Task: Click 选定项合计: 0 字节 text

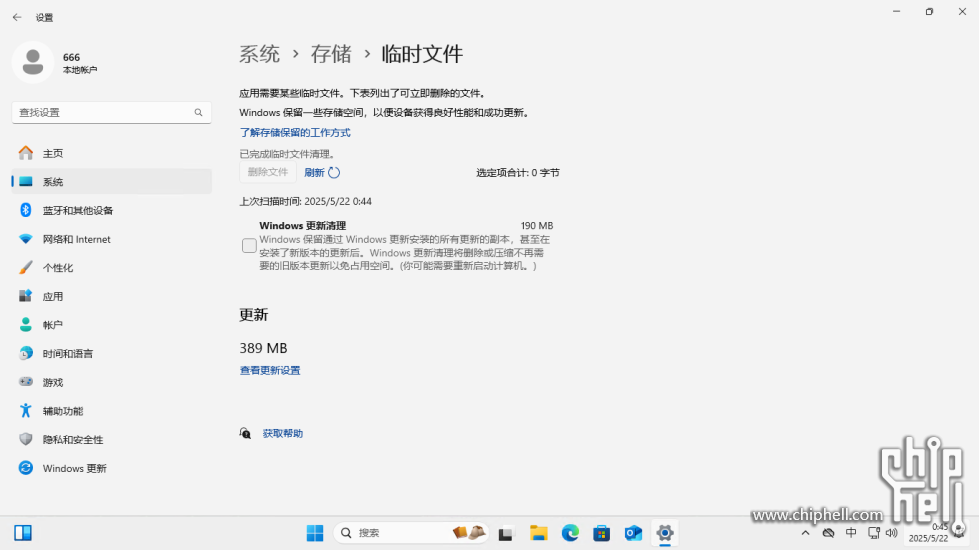Action: tap(518, 173)
